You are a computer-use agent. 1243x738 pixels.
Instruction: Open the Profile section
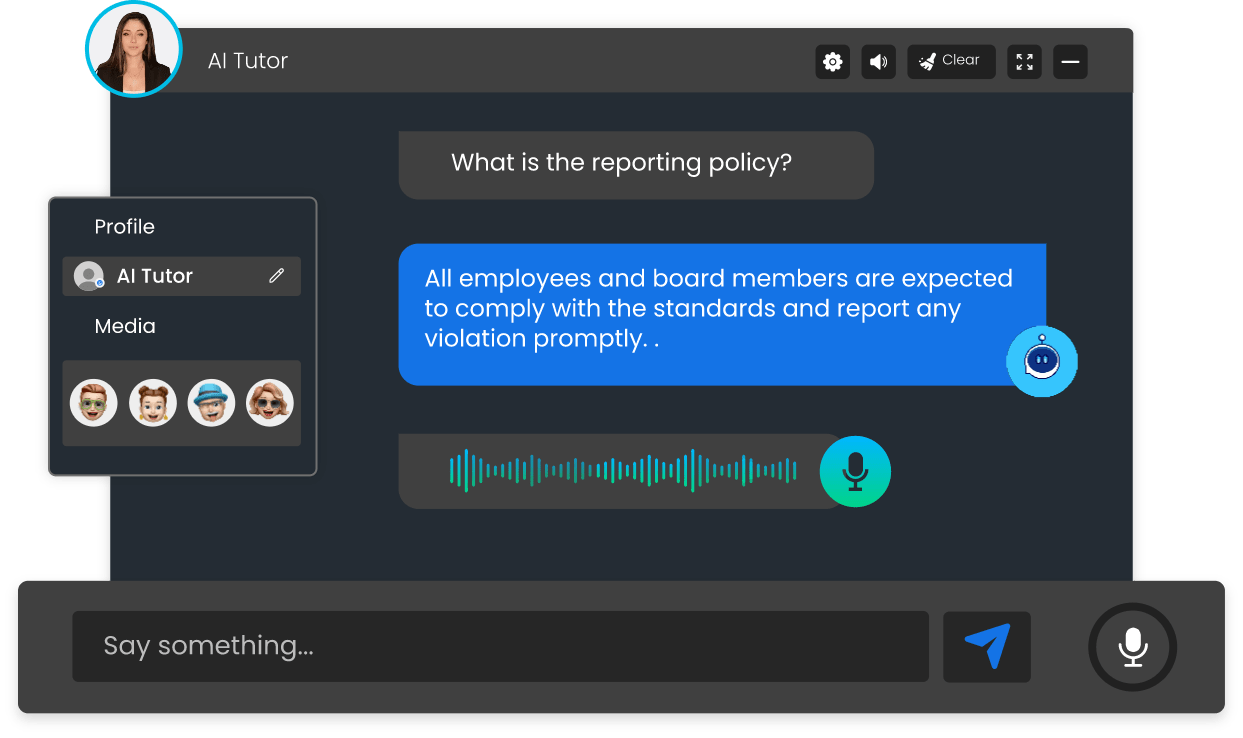[124, 227]
